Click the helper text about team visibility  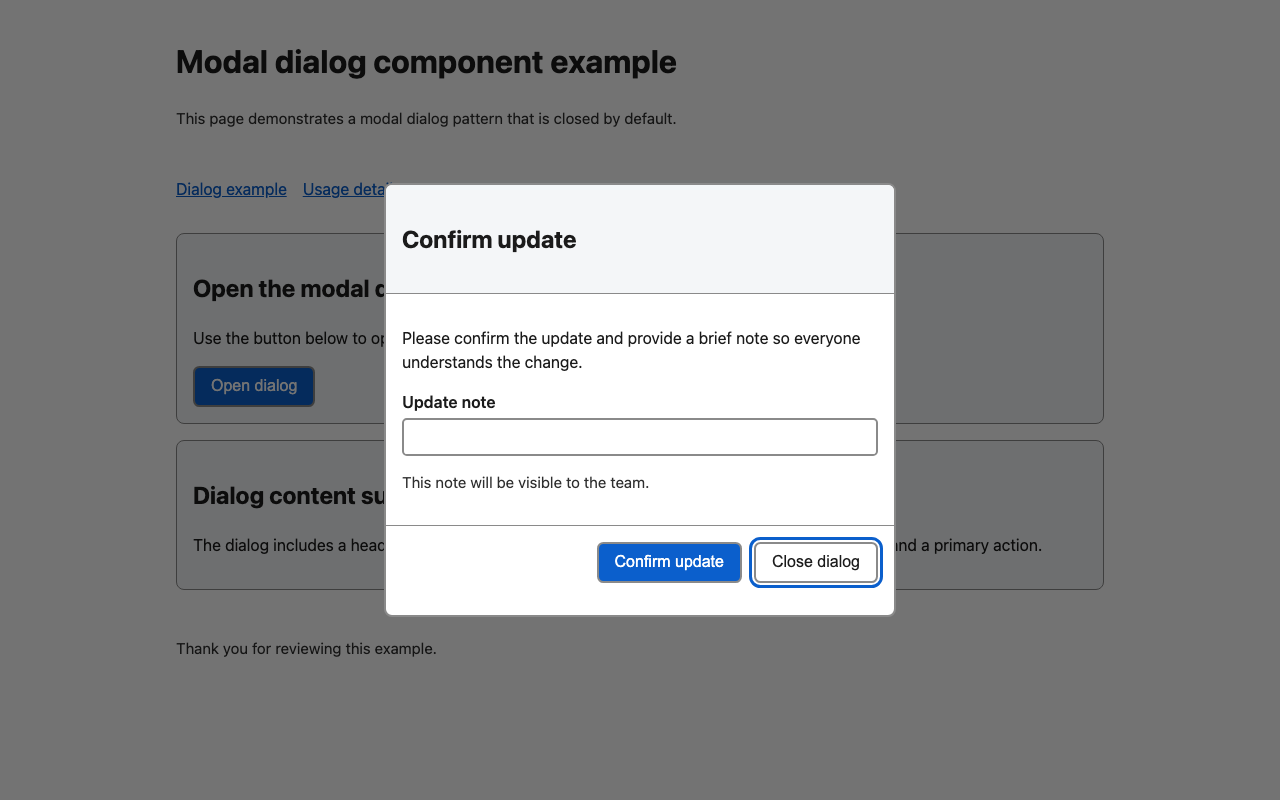pos(525,482)
